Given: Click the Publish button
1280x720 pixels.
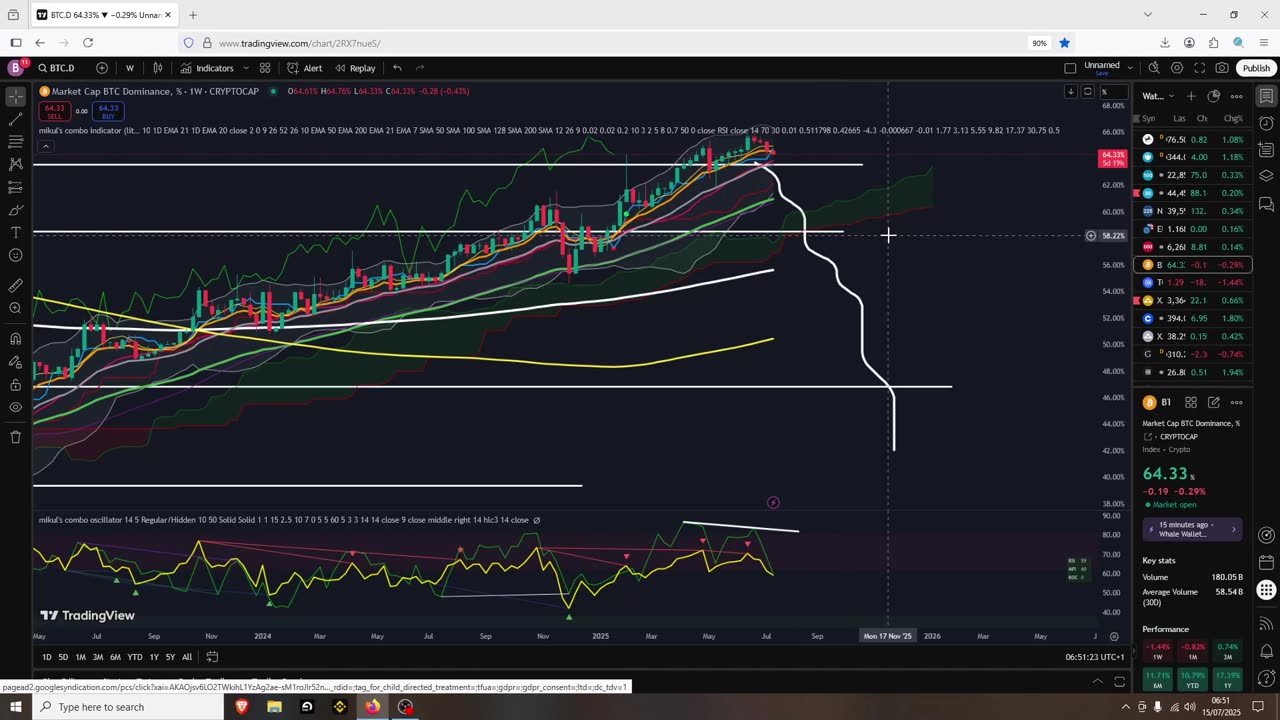Looking at the screenshot, I should (x=1256, y=68).
